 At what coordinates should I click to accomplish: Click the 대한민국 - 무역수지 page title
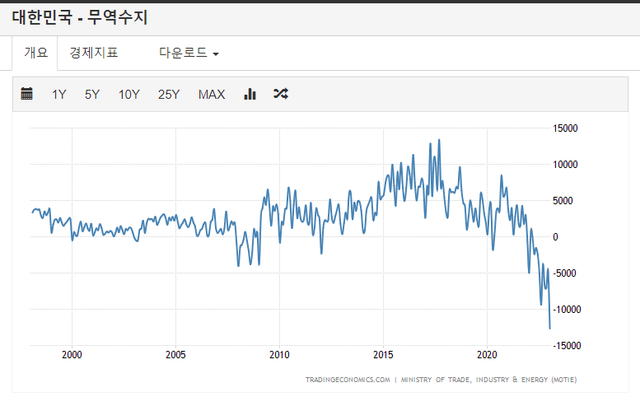[x=87, y=16]
